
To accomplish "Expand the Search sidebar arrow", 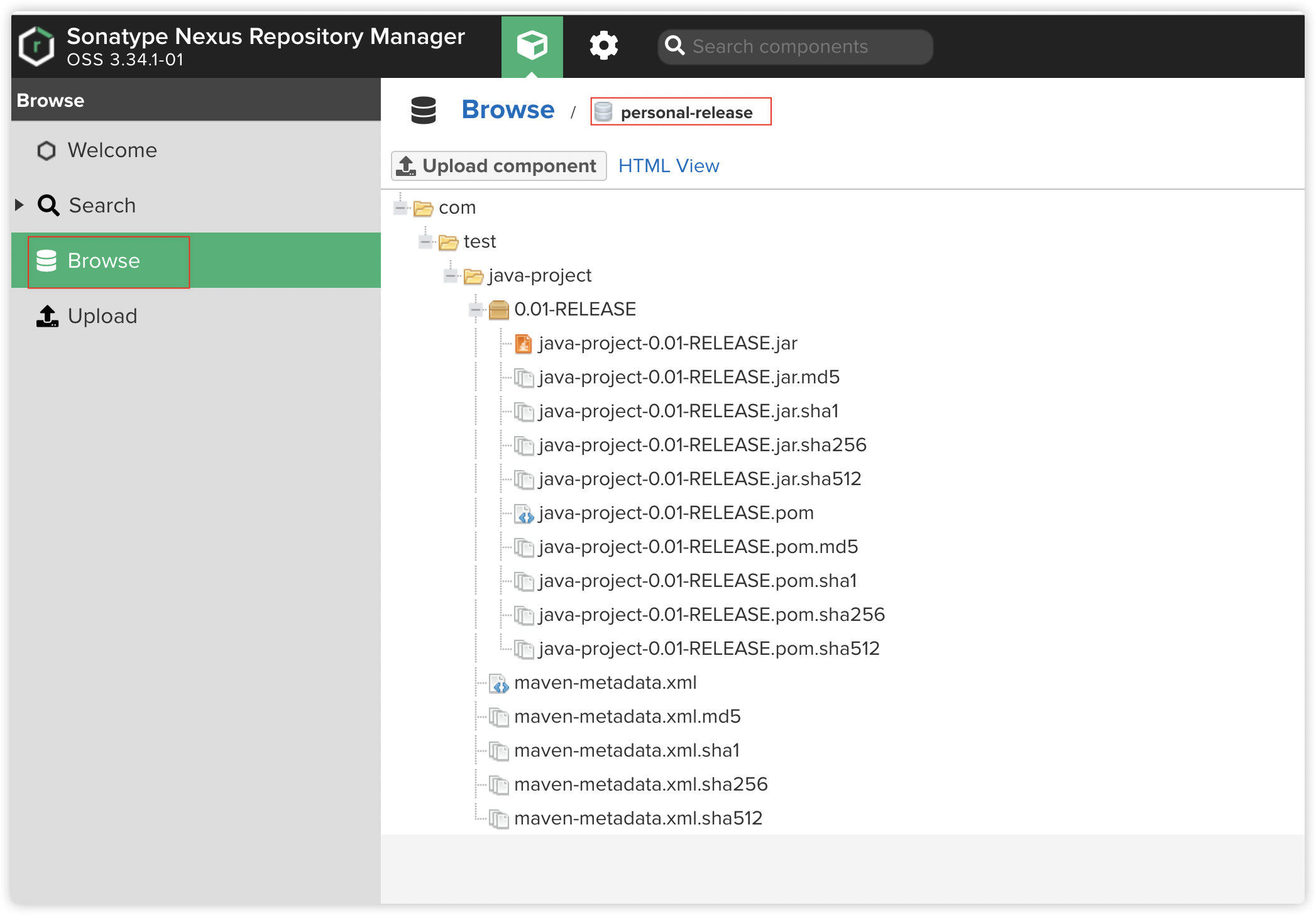I will pos(19,205).
